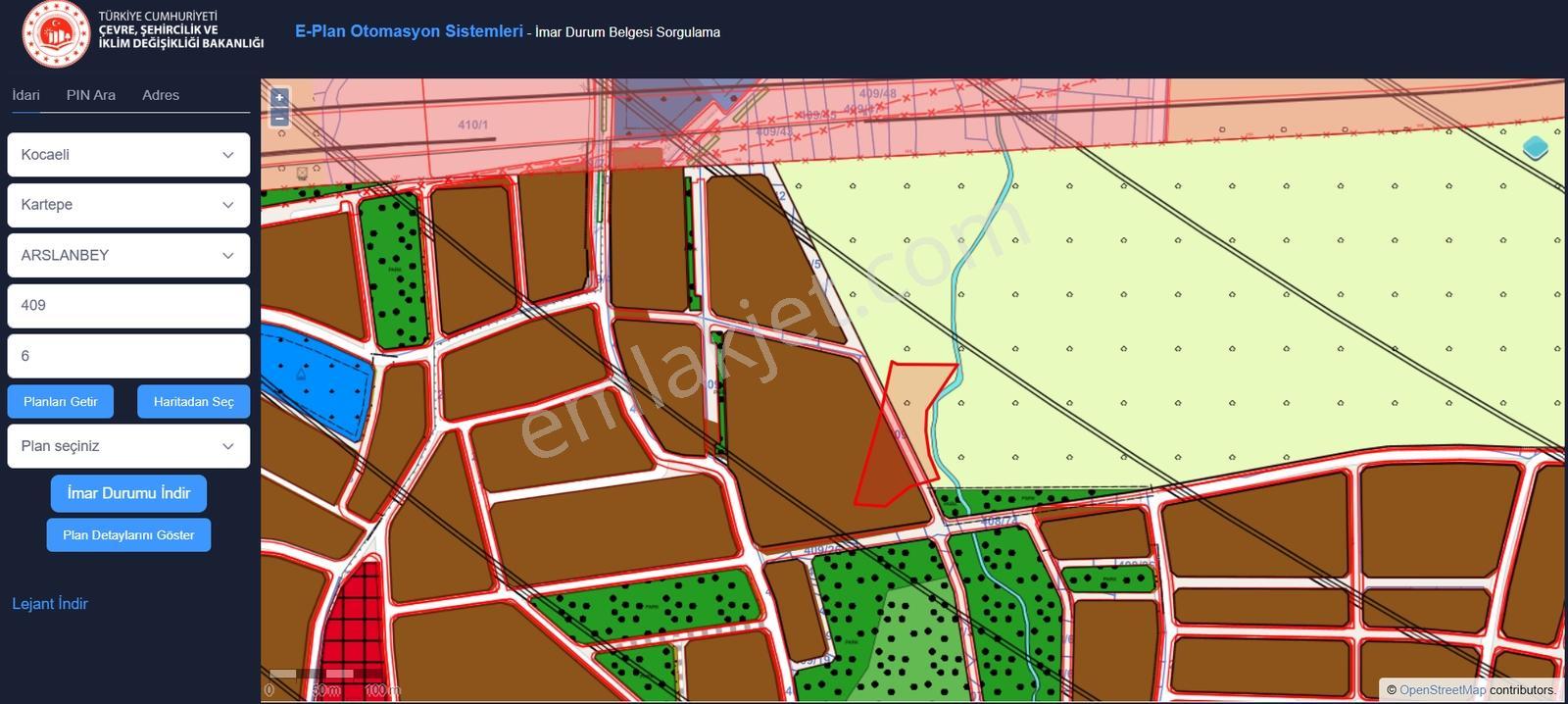Image resolution: width=1568 pixels, height=704 pixels.
Task: Open the Kocaeli province dropdown
Action: coord(128,155)
